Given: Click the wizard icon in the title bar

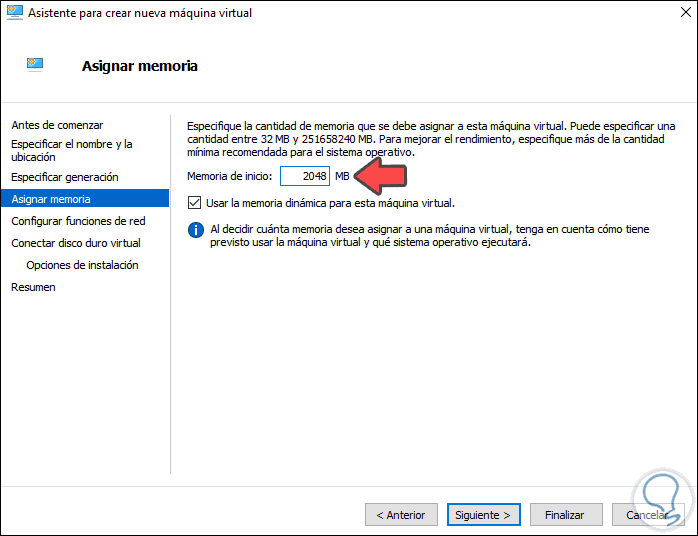Looking at the screenshot, I should point(14,13).
